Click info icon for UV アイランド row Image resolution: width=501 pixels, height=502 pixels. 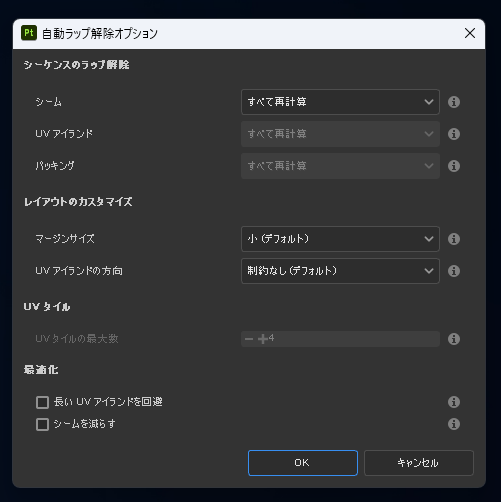pyautogui.click(x=454, y=134)
